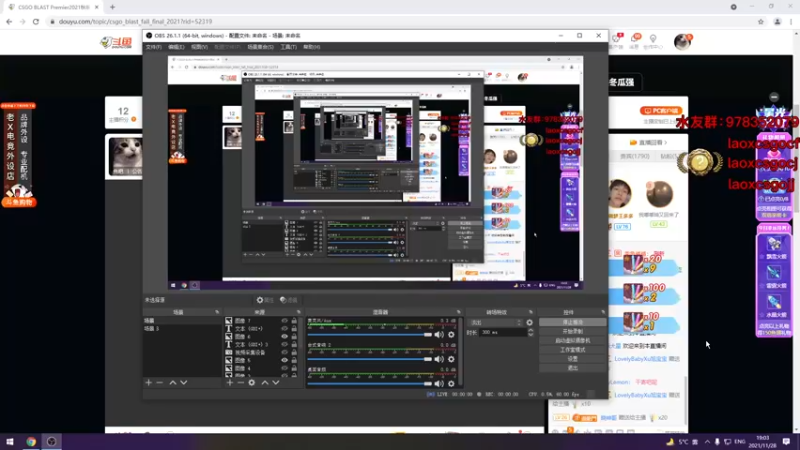Pop out the 控件 dock panel
Screen dimensions: 800x450
point(603,312)
